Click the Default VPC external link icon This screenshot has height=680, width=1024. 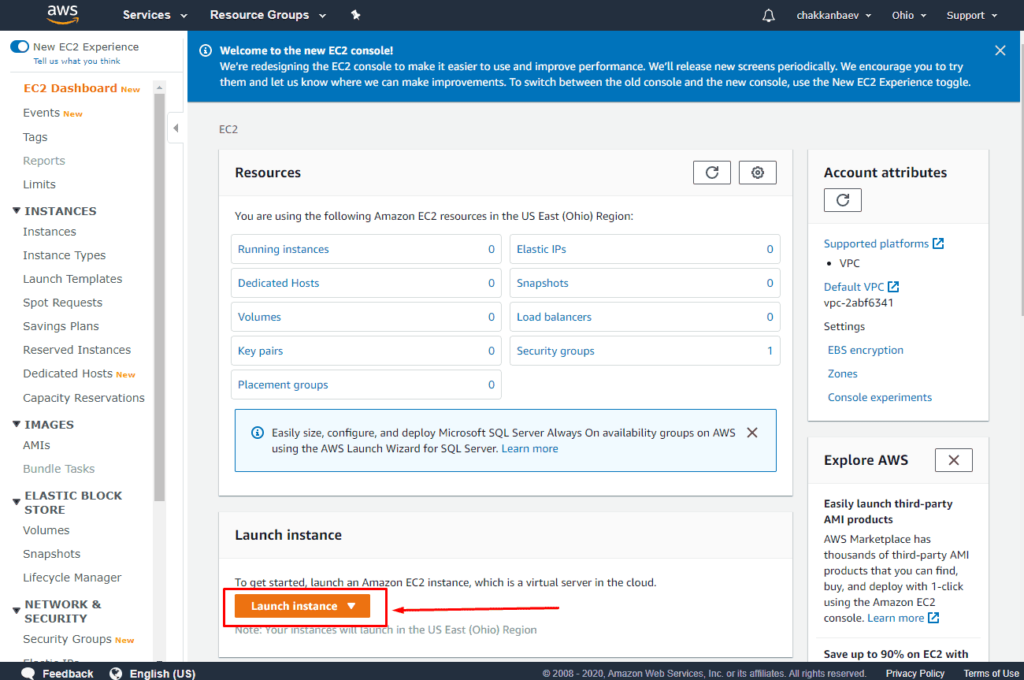point(893,287)
